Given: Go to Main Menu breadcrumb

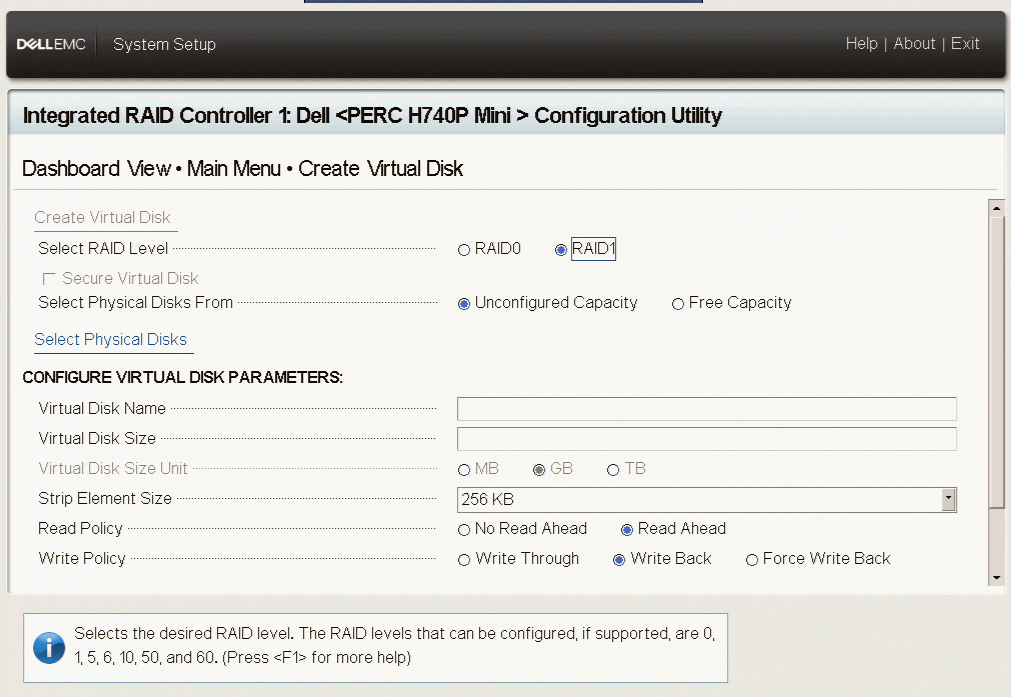Looking at the screenshot, I should 234,169.
